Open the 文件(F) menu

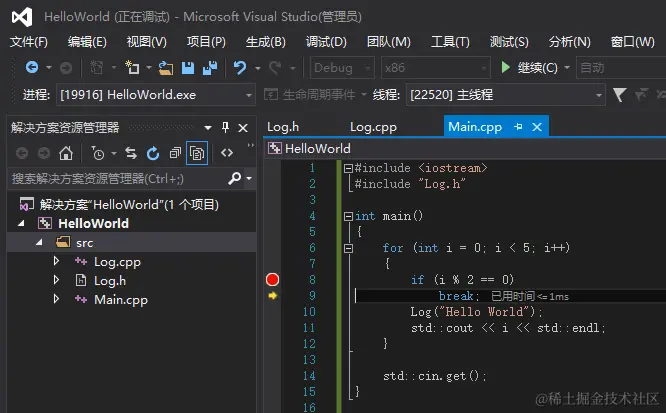pyautogui.click(x=29, y=42)
